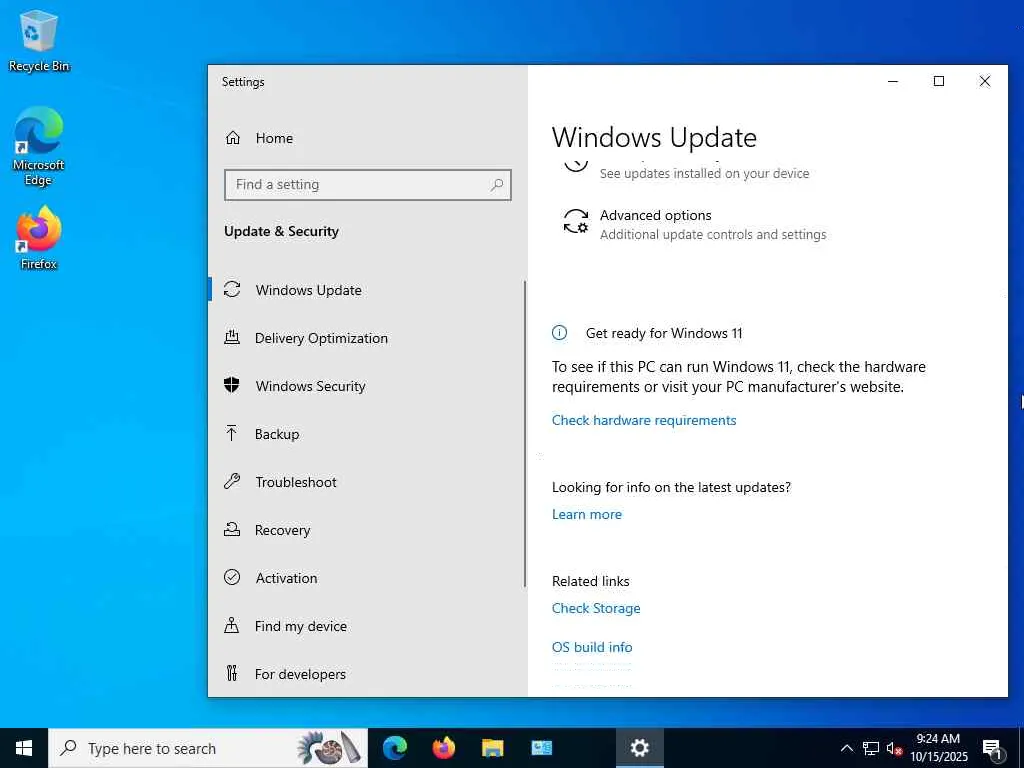The height and width of the screenshot is (768, 1024).
Task: Open Microsoft Edge from the taskbar
Action: point(394,748)
